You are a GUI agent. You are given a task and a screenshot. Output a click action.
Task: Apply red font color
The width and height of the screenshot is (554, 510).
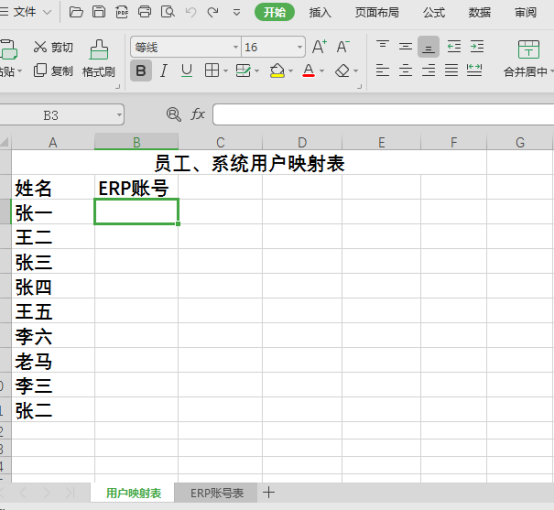[308, 70]
